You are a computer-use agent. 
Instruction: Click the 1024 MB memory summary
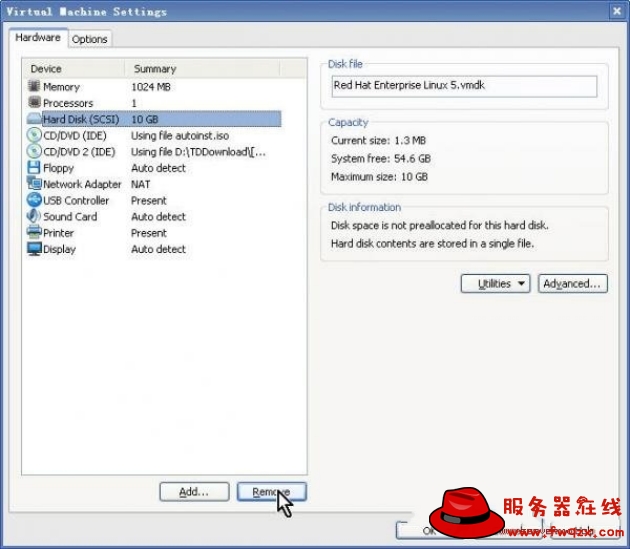151,87
